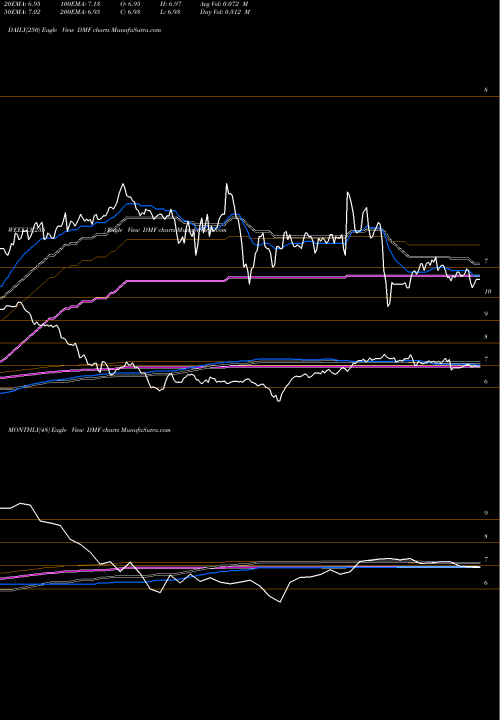Click the WEEKLY Eagle View chart title

tap(118, 230)
